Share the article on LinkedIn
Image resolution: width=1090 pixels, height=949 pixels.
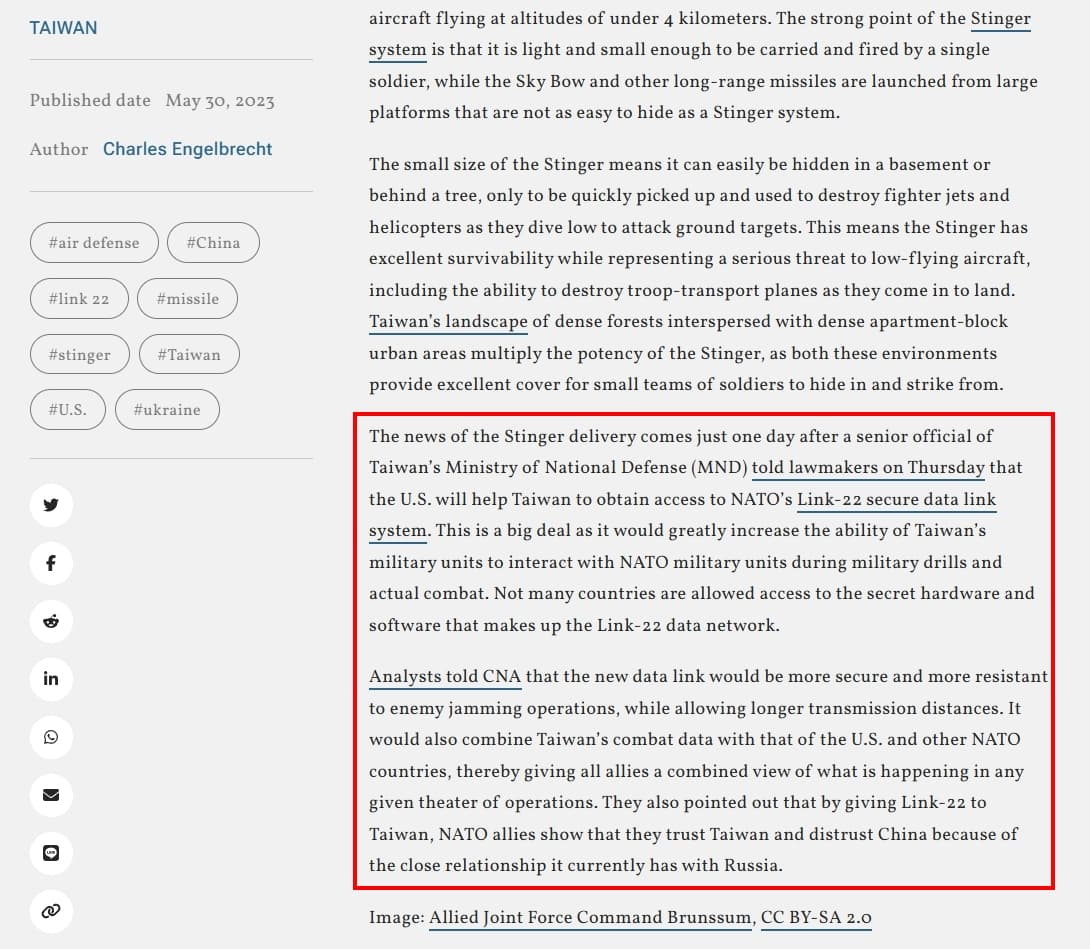point(51,679)
